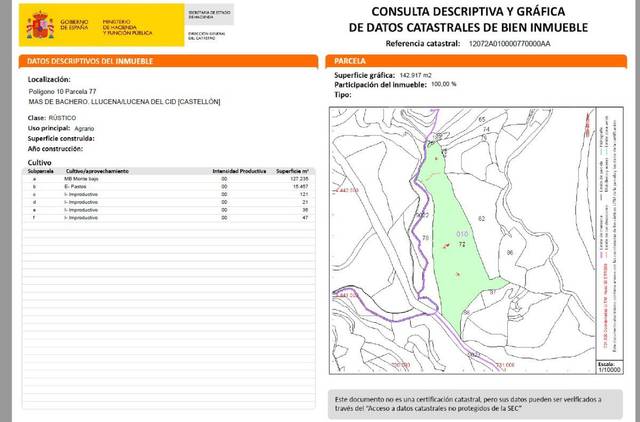Click the blue '010' polygon label on the map

pos(462,234)
